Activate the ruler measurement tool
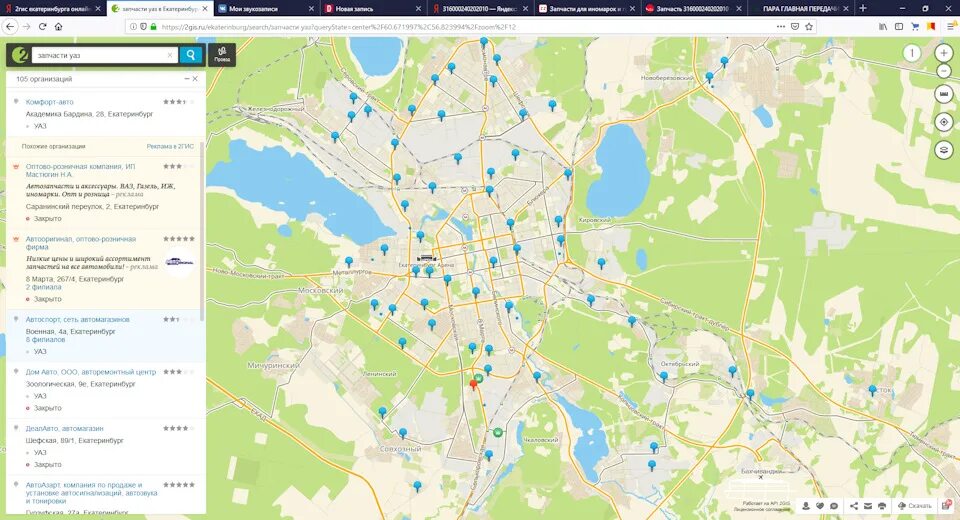Viewport: 960px width, 520px height. click(943, 94)
